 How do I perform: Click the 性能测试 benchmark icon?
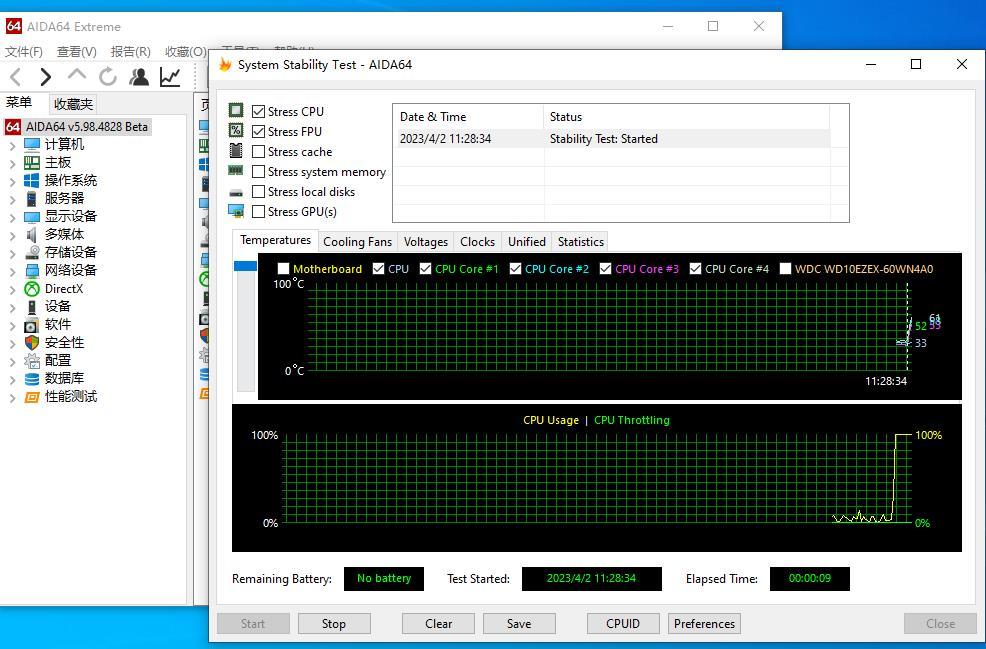click(32, 397)
